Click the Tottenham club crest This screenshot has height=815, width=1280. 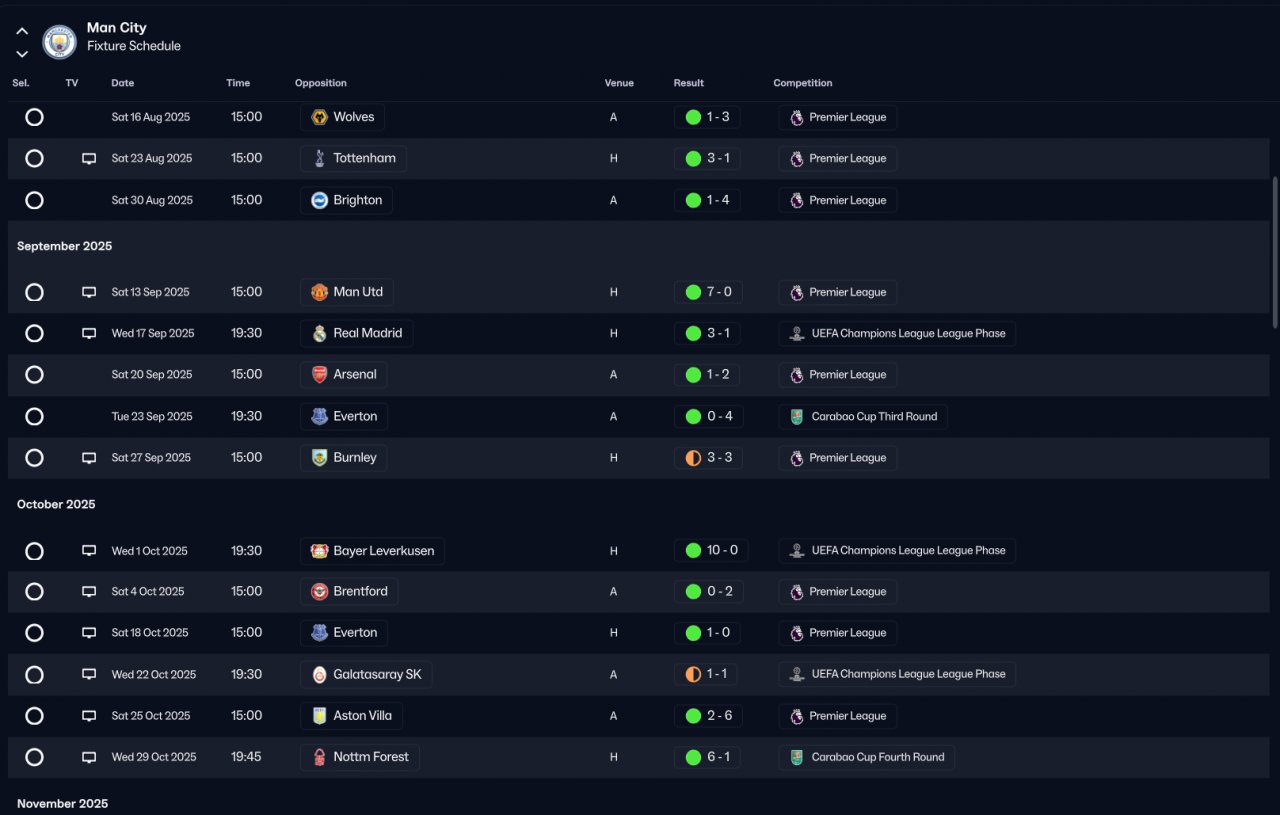[x=320, y=158]
